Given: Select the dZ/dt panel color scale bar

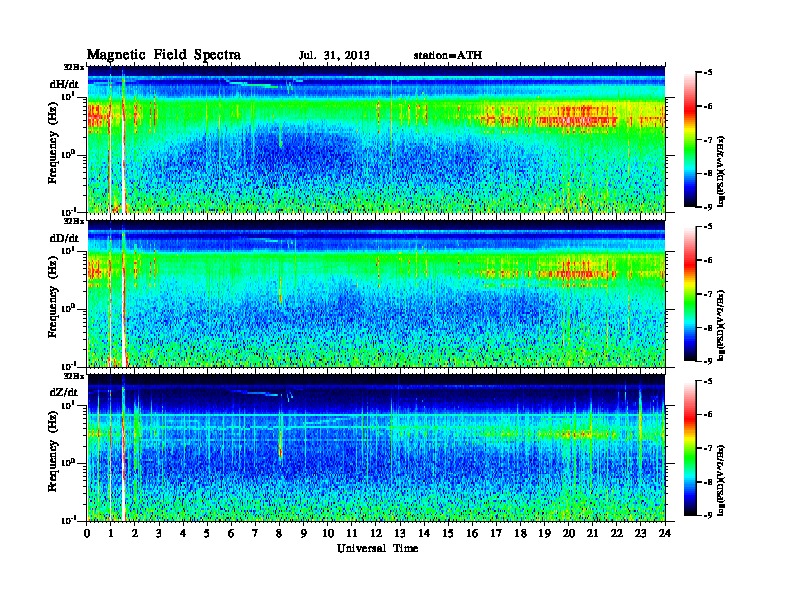Looking at the screenshot, I should 689,448.
